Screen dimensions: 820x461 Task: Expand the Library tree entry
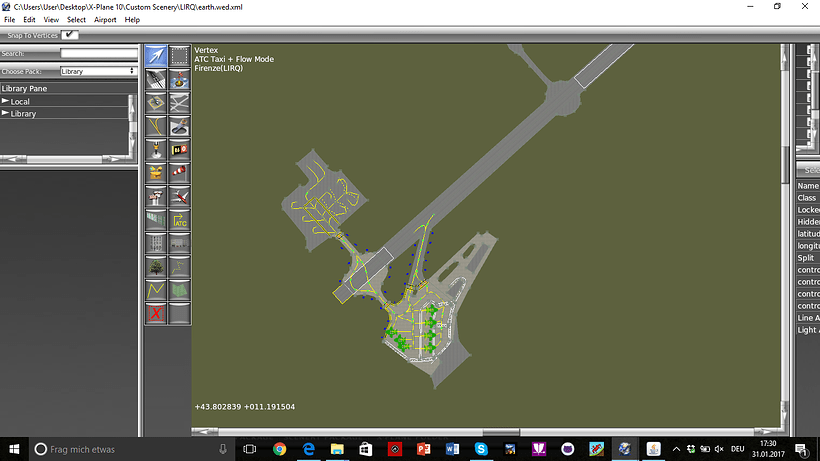[x=5, y=113]
